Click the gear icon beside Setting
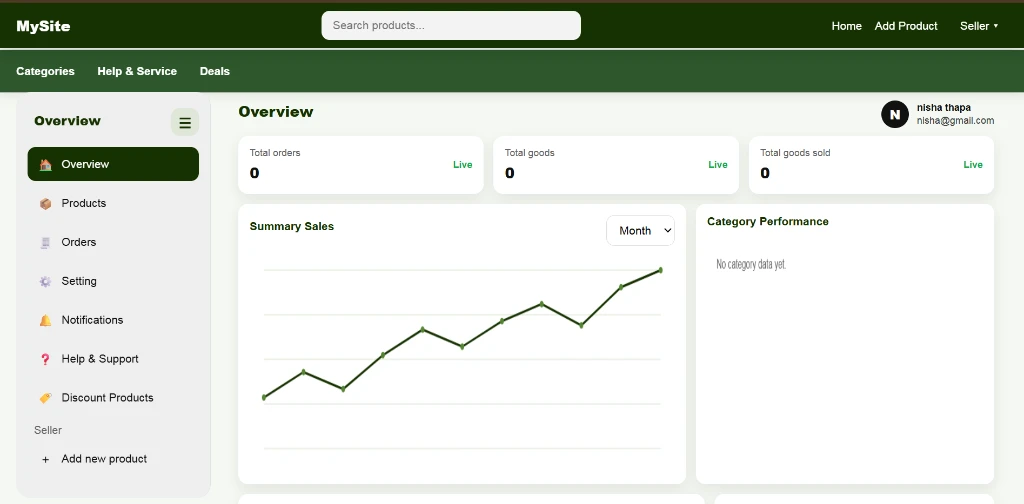Image resolution: width=1024 pixels, height=504 pixels. click(x=45, y=281)
